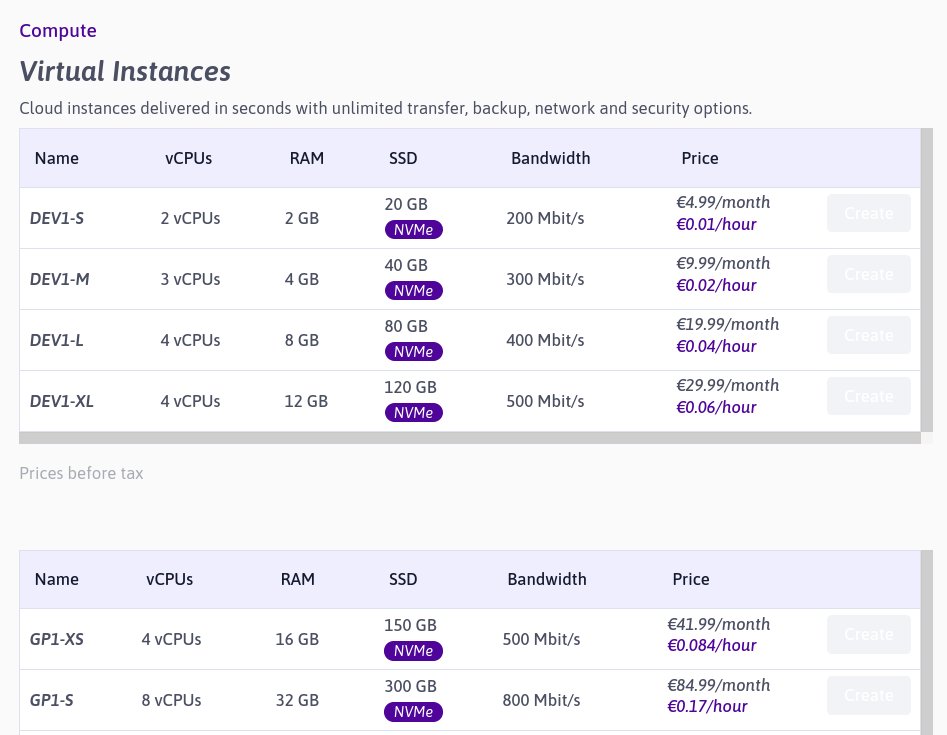Select the DEV1-XL instance name
This screenshot has height=735, width=947.
pyautogui.click(x=62, y=401)
